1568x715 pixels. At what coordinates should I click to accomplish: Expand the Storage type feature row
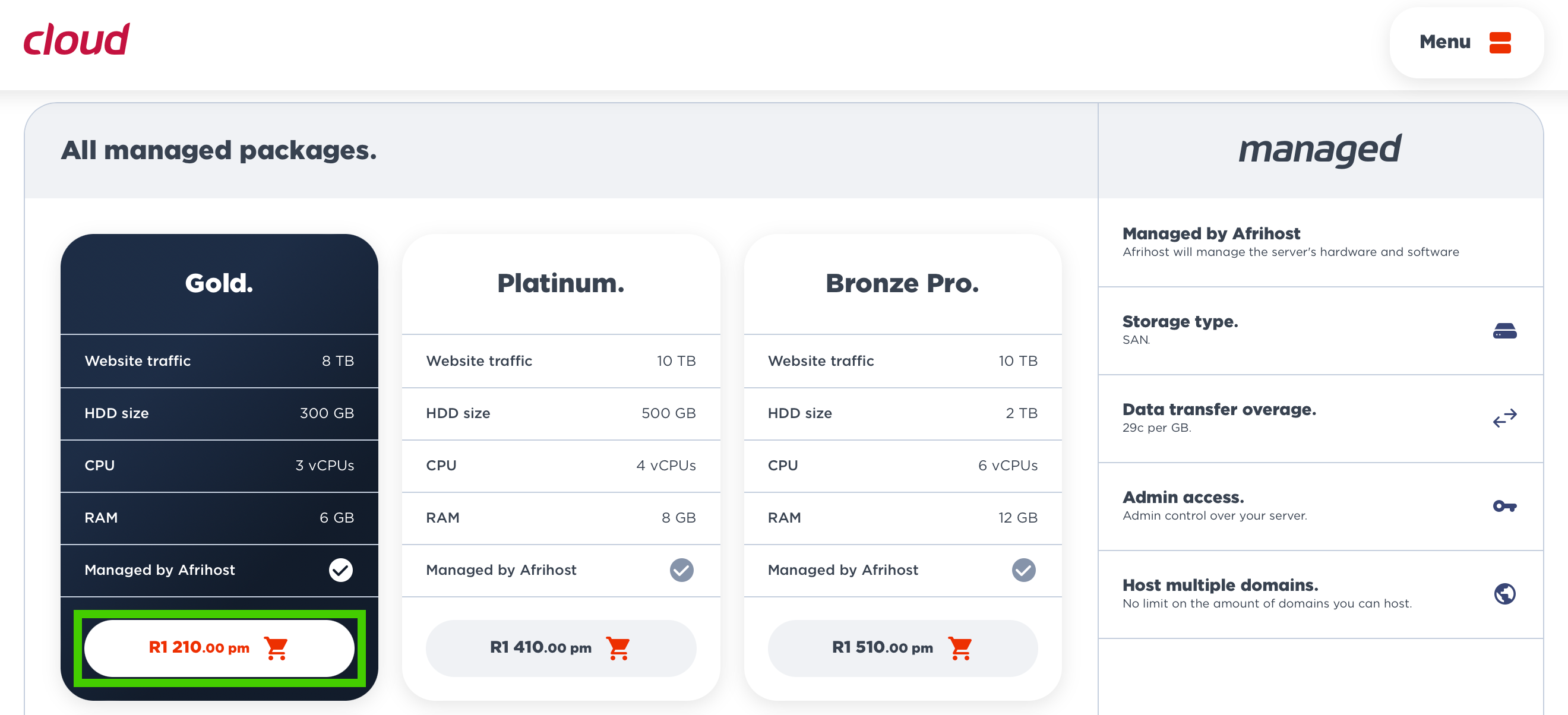pos(1180,322)
